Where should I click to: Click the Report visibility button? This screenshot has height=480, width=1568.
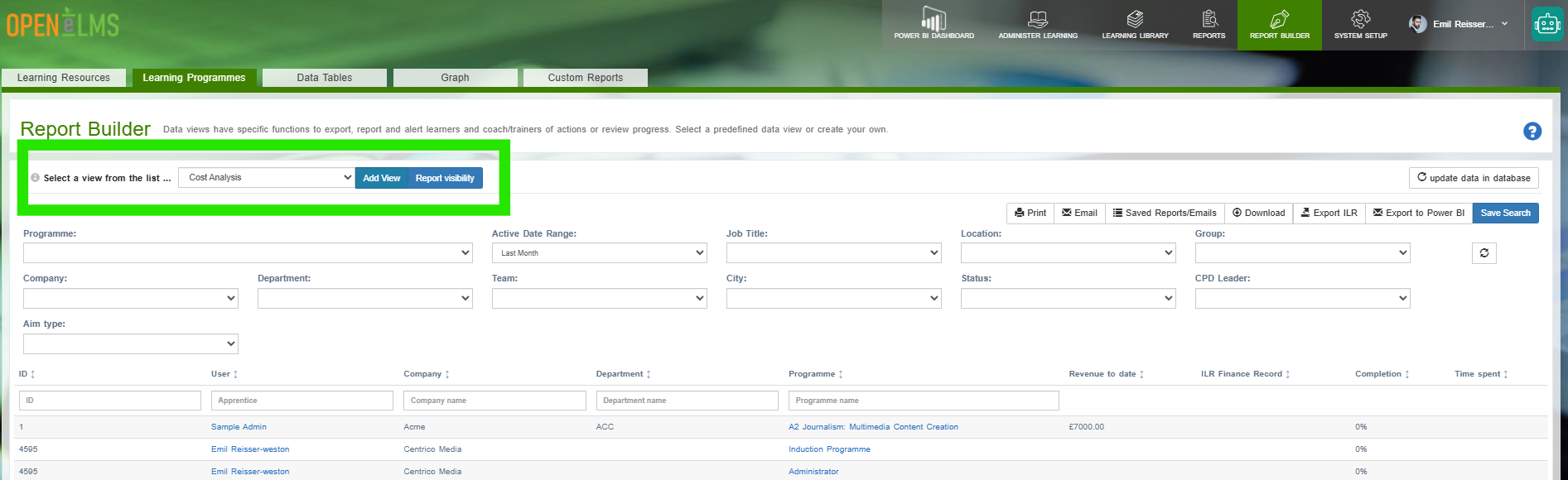[x=445, y=178]
